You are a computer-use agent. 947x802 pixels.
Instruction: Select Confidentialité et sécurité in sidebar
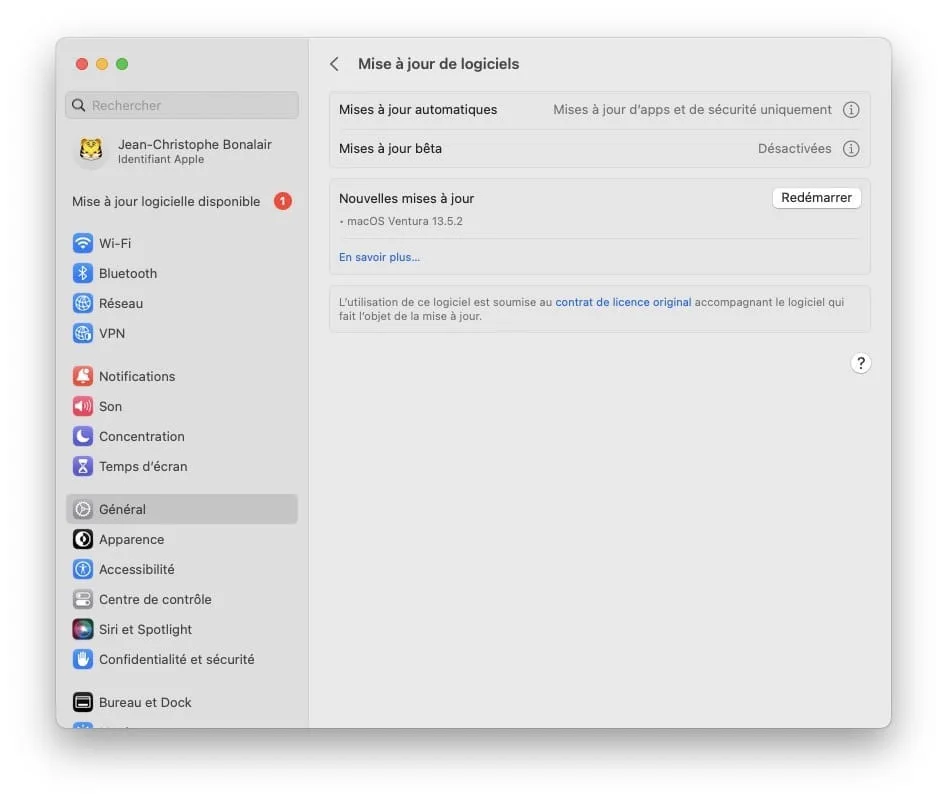[176, 660]
